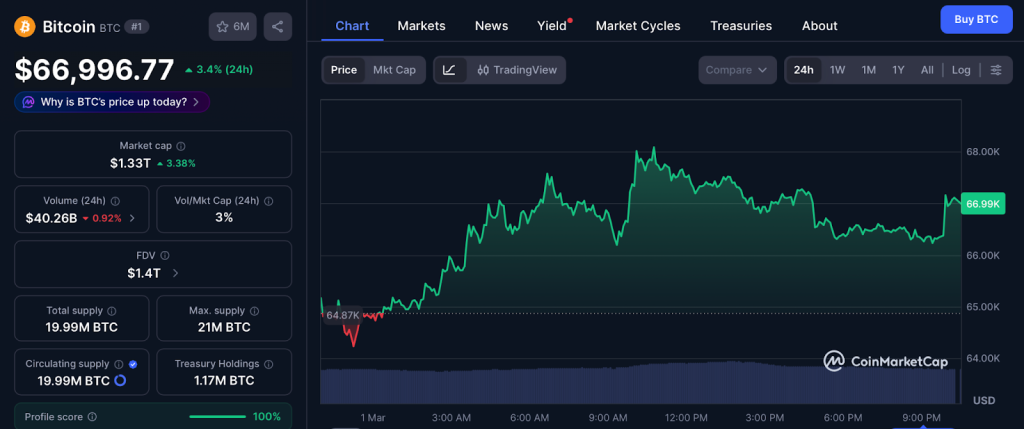Open the Compare dropdown

pyautogui.click(x=737, y=70)
